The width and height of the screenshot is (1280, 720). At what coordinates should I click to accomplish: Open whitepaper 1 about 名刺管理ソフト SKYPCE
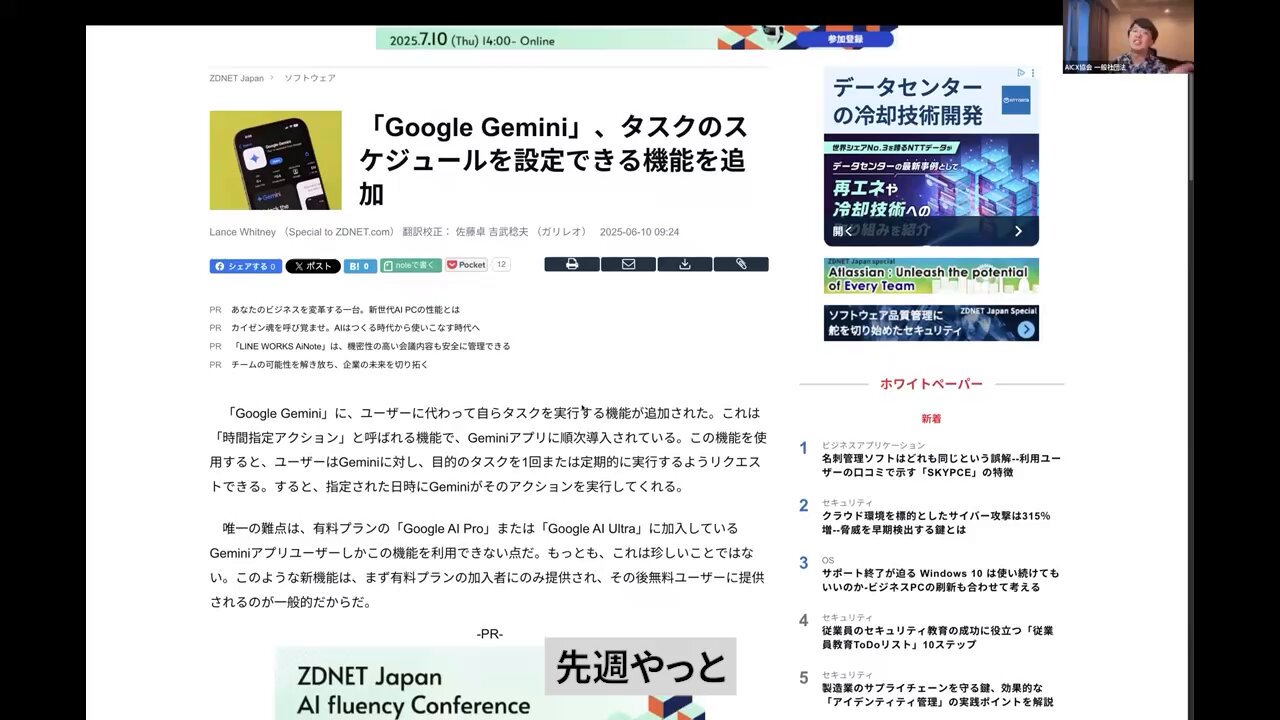point(941,465)
